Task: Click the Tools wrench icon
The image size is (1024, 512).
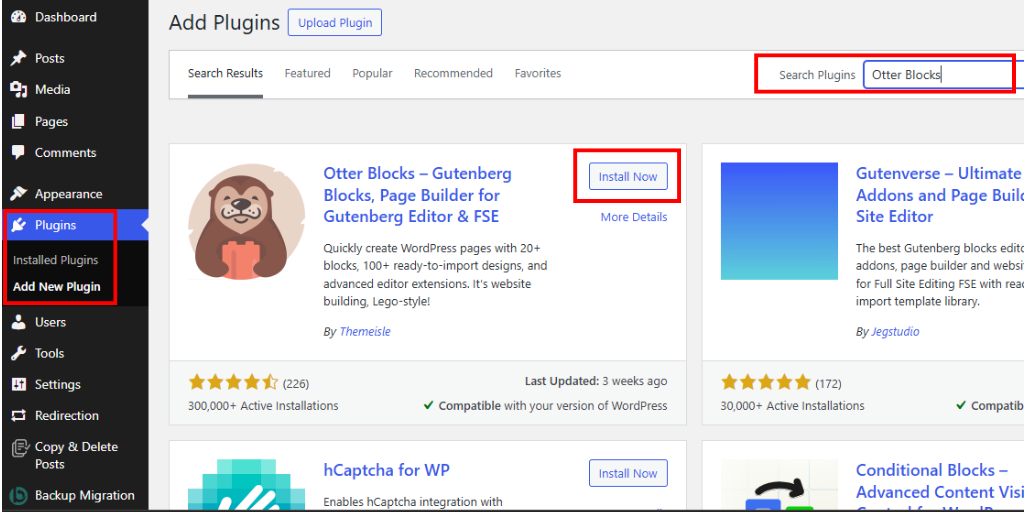Action: point(18,353)
